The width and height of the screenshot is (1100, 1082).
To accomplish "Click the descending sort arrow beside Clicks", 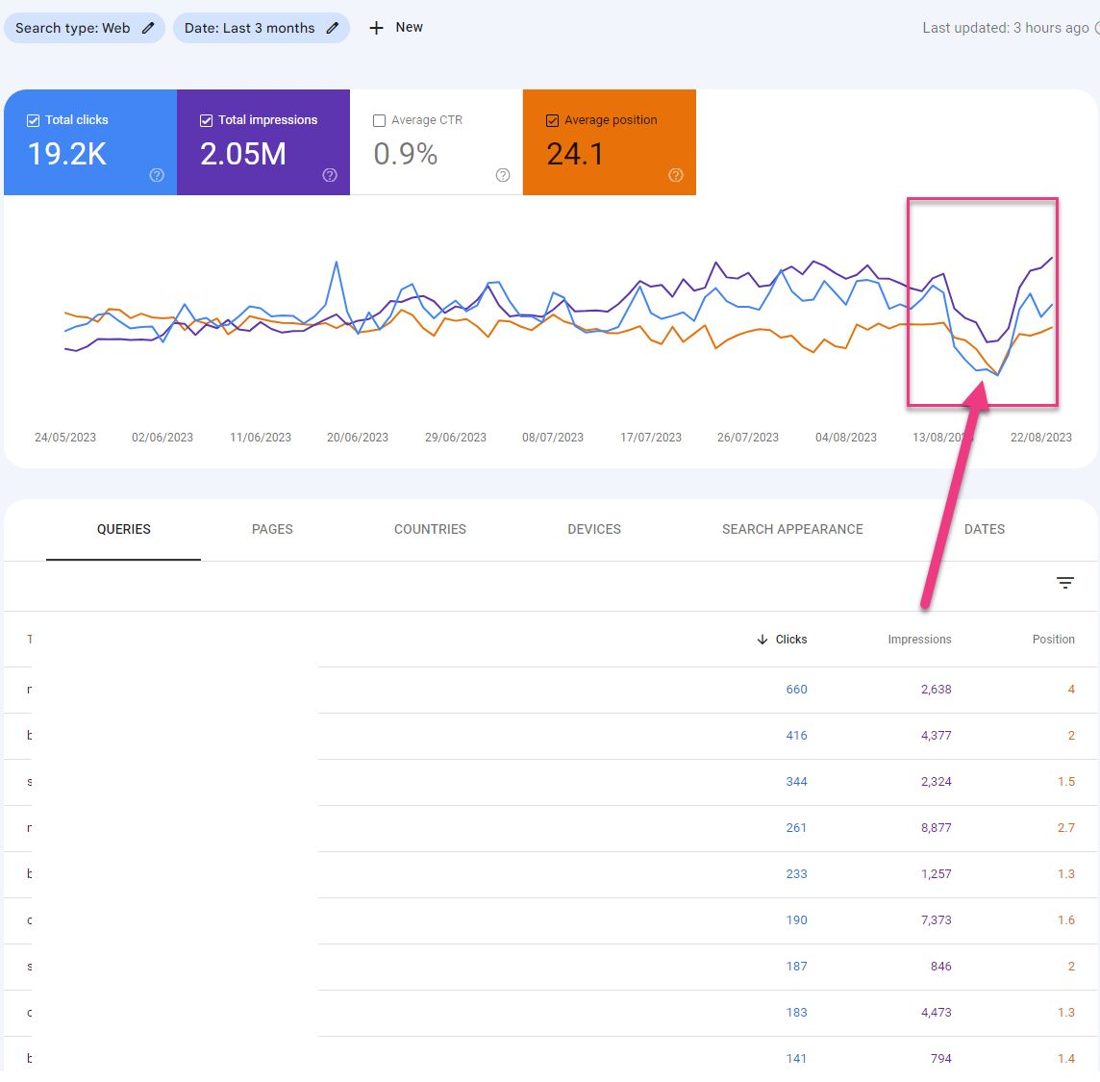I will pos(762,639).
